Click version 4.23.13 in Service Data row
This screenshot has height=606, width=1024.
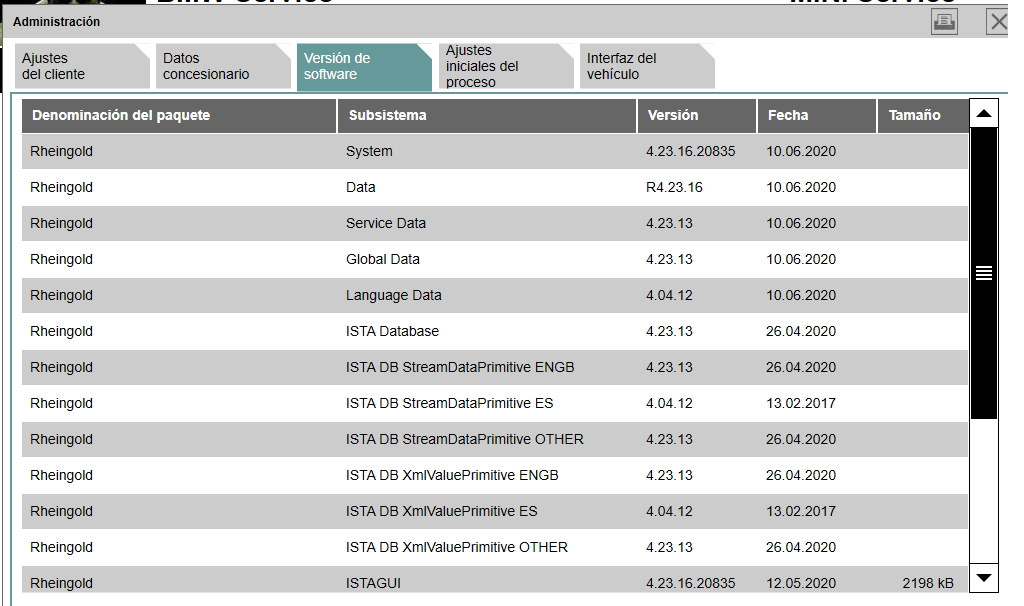(x=669, y=223)
